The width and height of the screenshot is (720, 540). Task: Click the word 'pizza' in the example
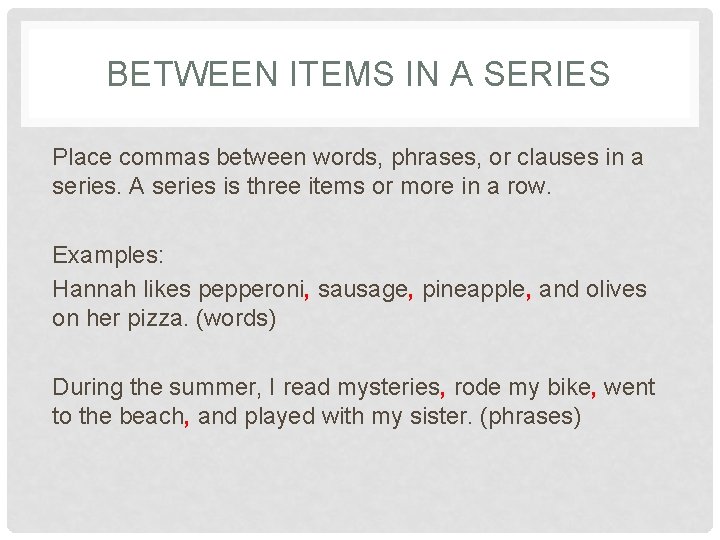click(155, 319)
